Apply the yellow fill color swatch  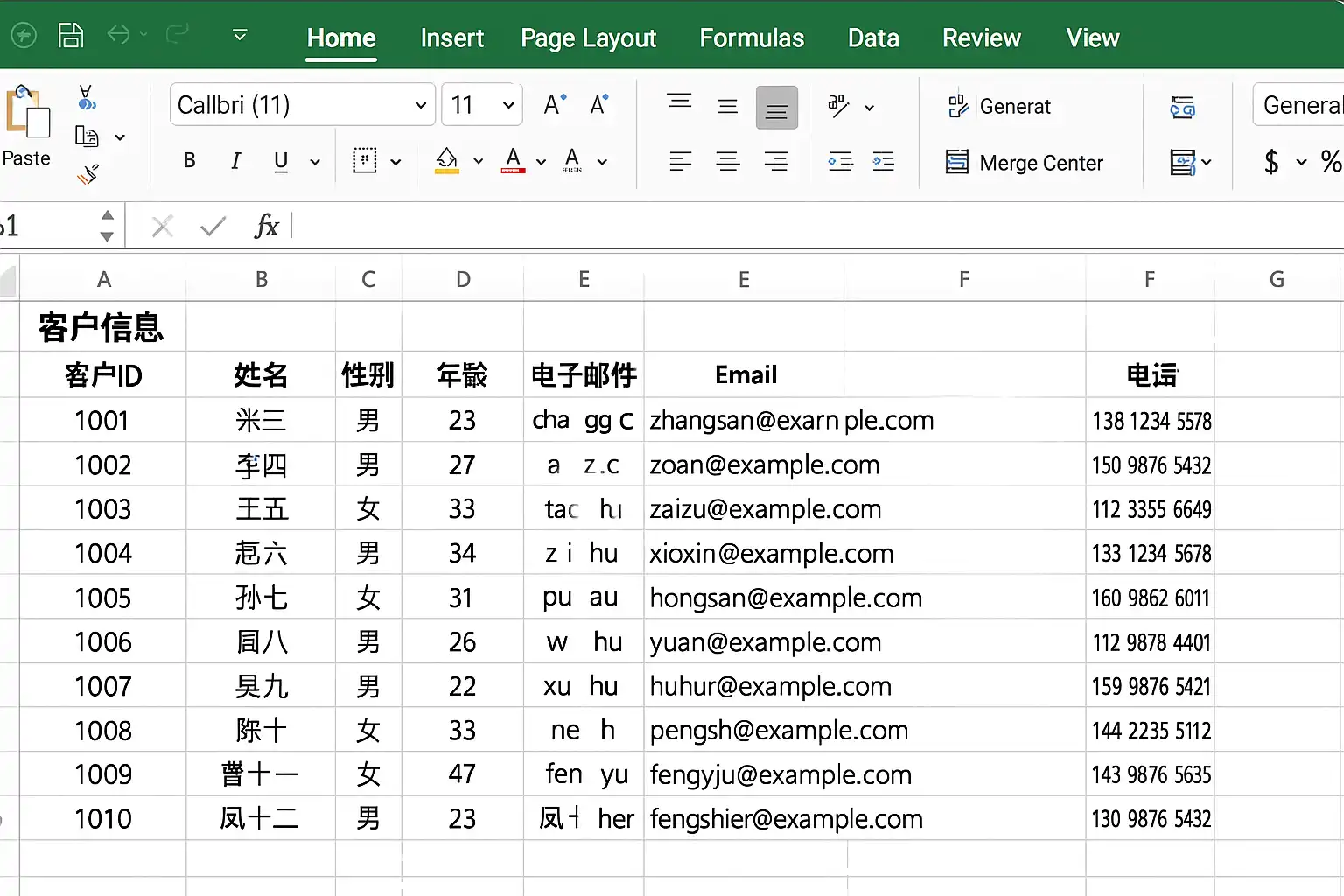click(x=447, y=160)
